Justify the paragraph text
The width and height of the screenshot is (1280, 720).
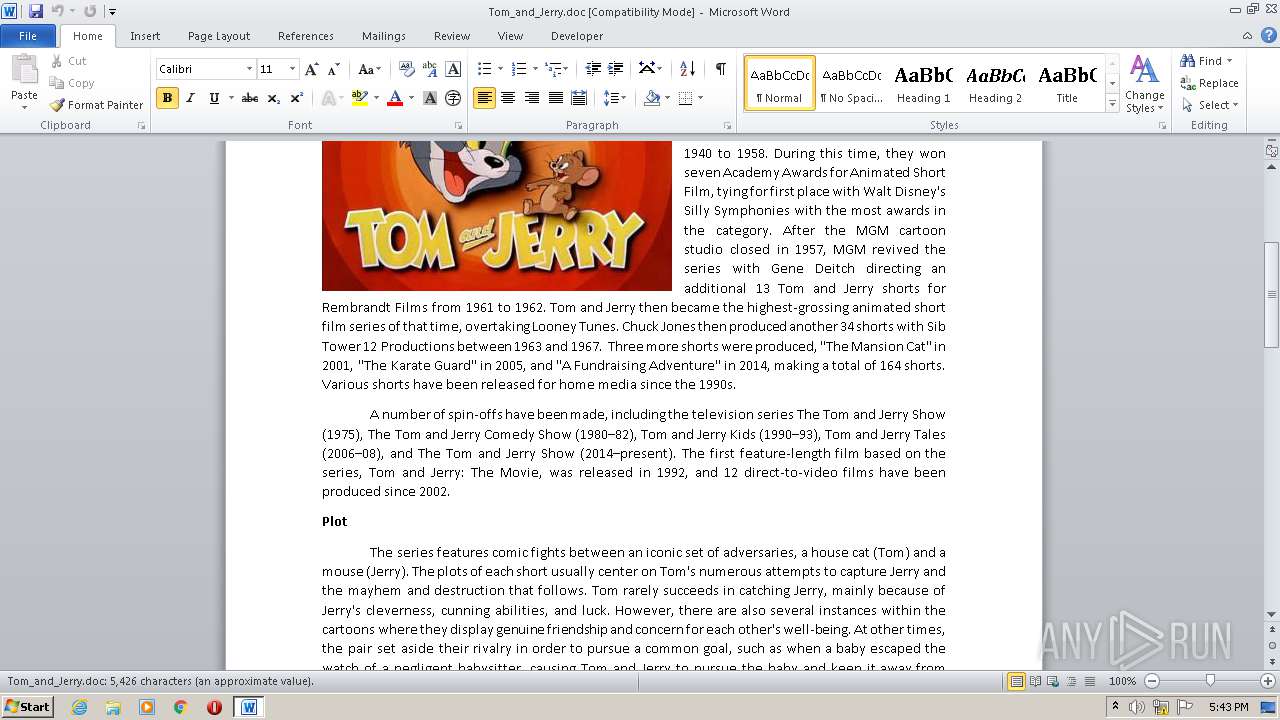tap(555, 98)
